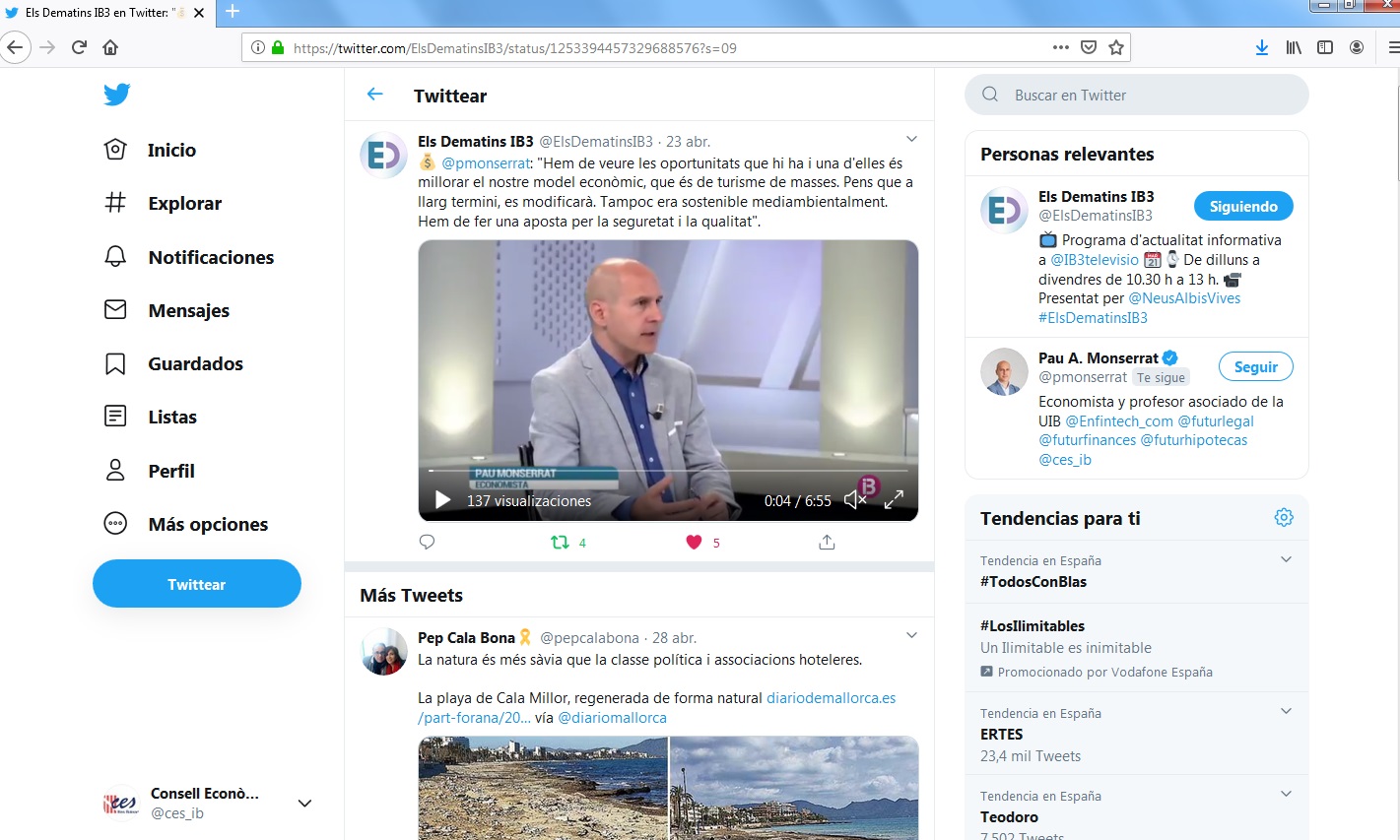Viewport: 1400px width, 840px height.
Task: Click the Twitter bird logo
Action: coord(116,95)
